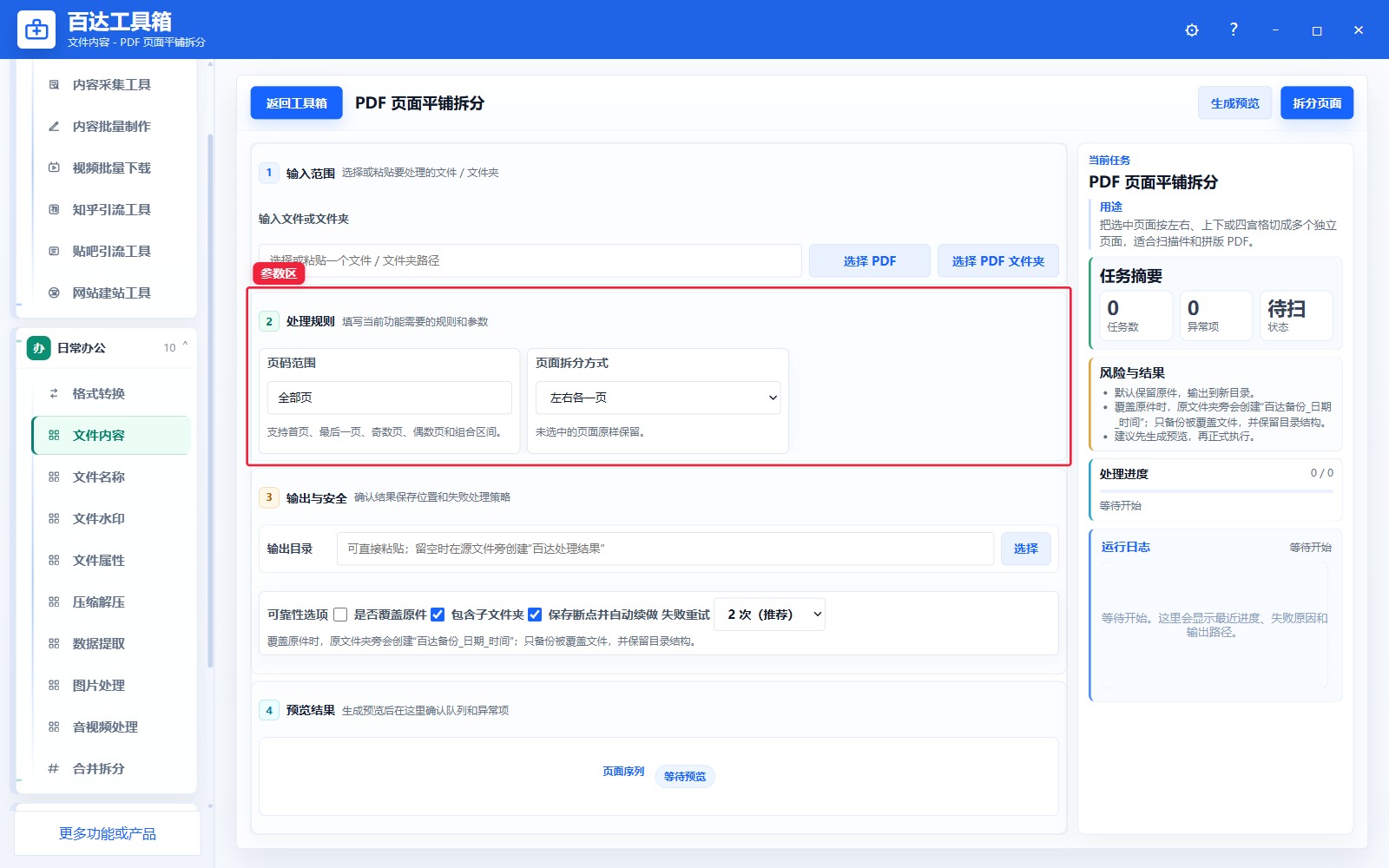
Task: Click 选择 next to the output directory
Action: 1025,549
